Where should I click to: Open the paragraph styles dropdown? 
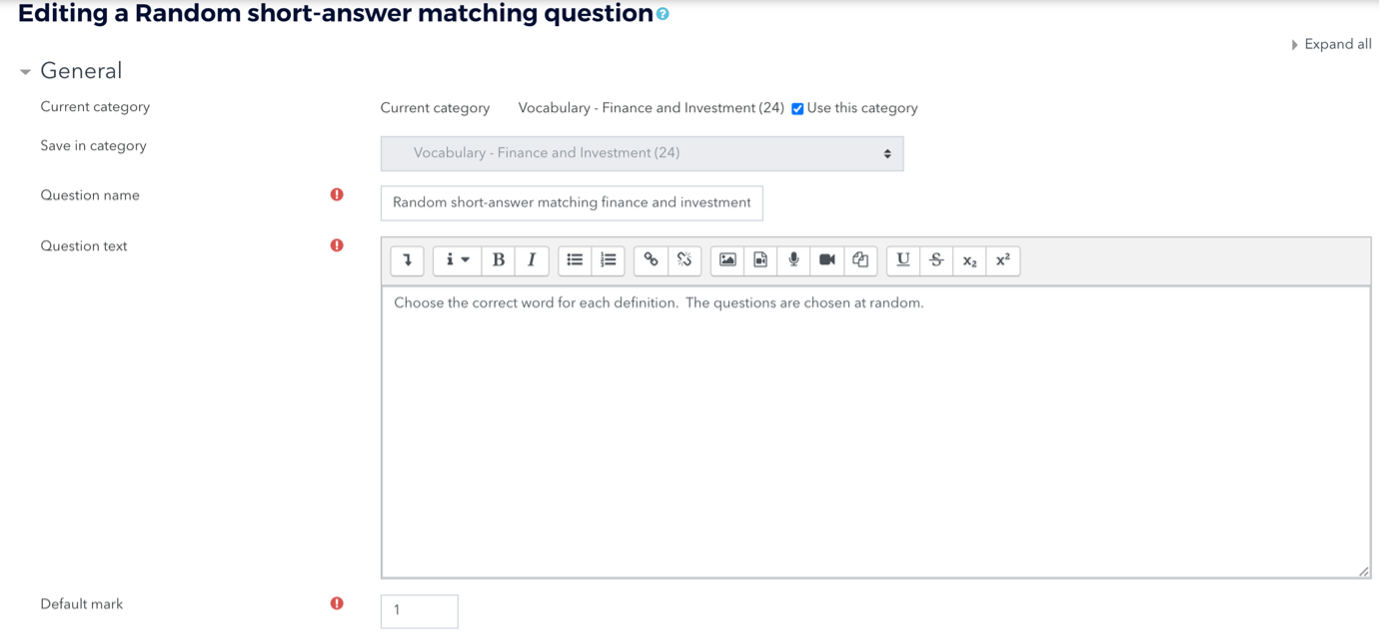tap(457, 260)
